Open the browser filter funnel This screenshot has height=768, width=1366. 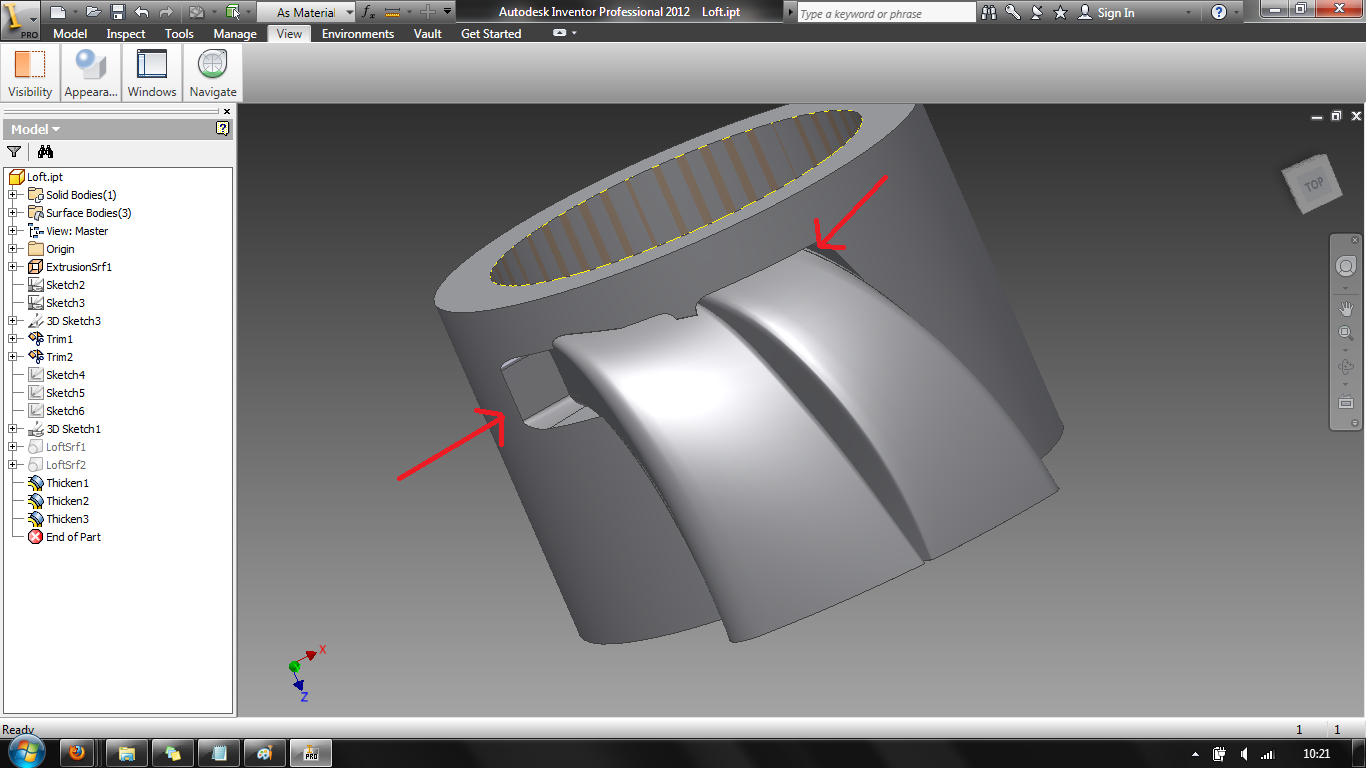pyautogui.click(x=14, y=152)
